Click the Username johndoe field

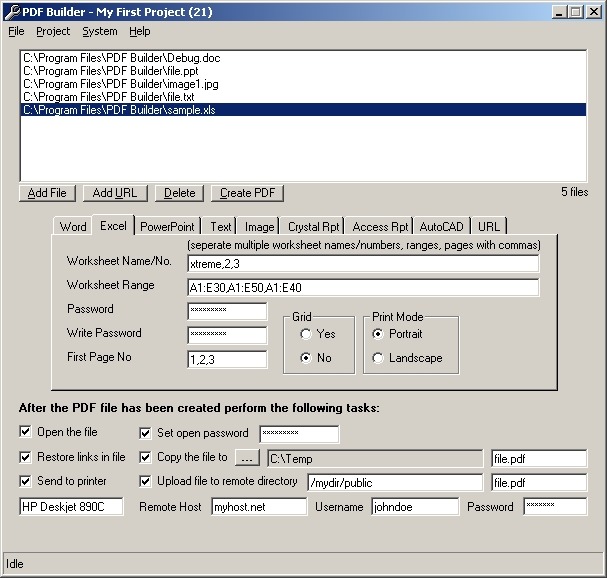[415, 506]
